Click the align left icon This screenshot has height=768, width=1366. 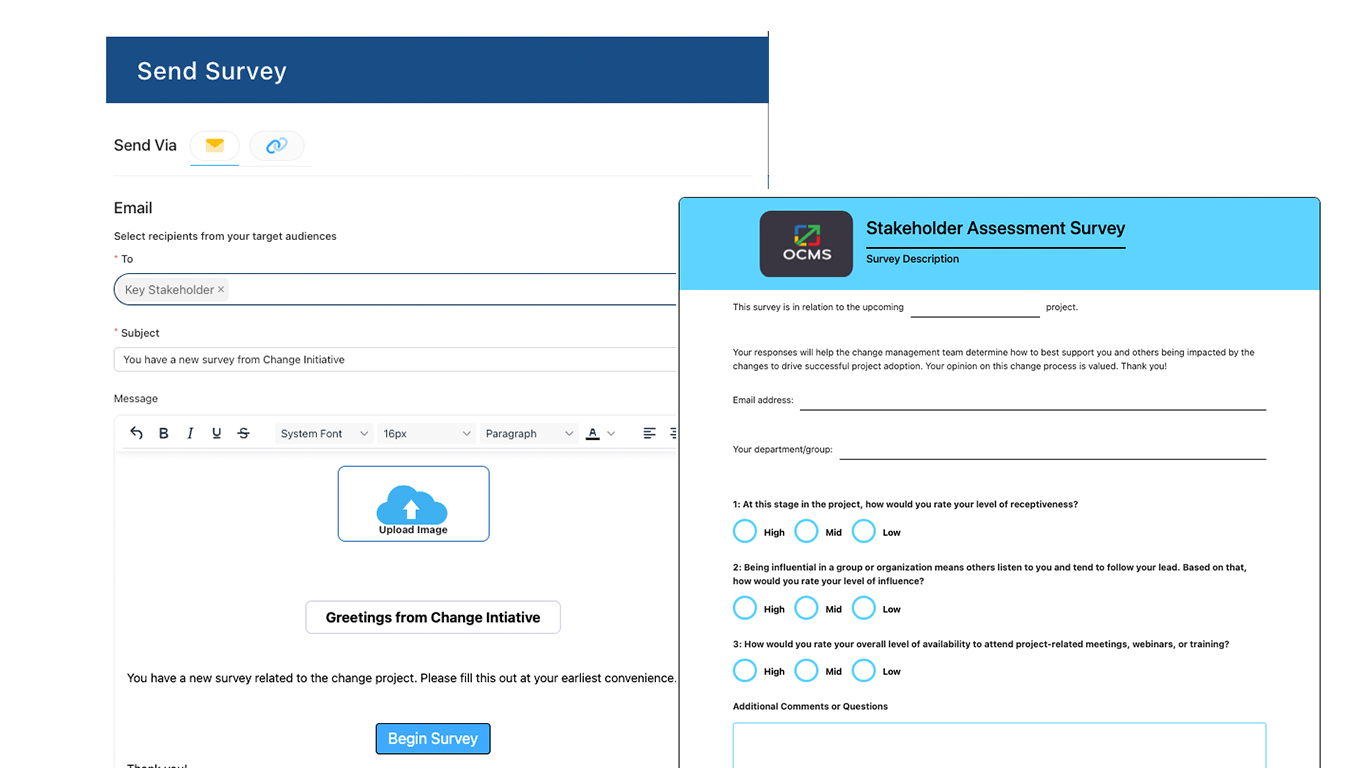(x=649, y=433)
